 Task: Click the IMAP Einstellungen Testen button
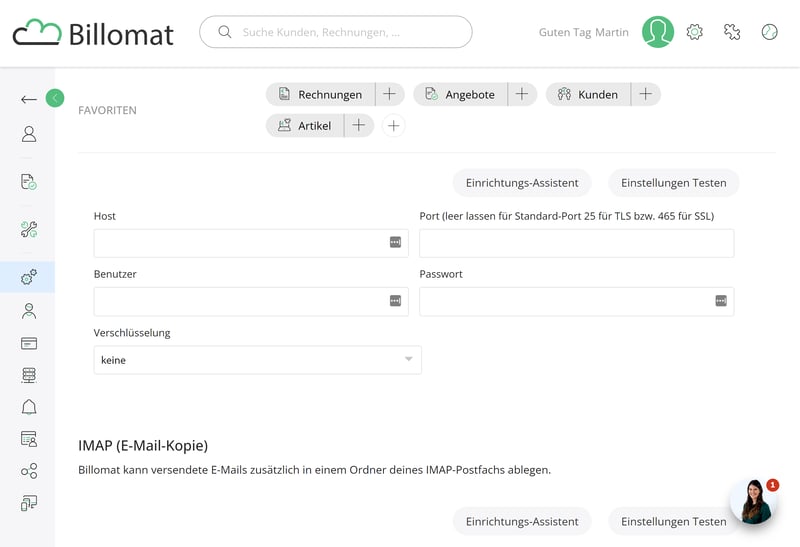673,521
